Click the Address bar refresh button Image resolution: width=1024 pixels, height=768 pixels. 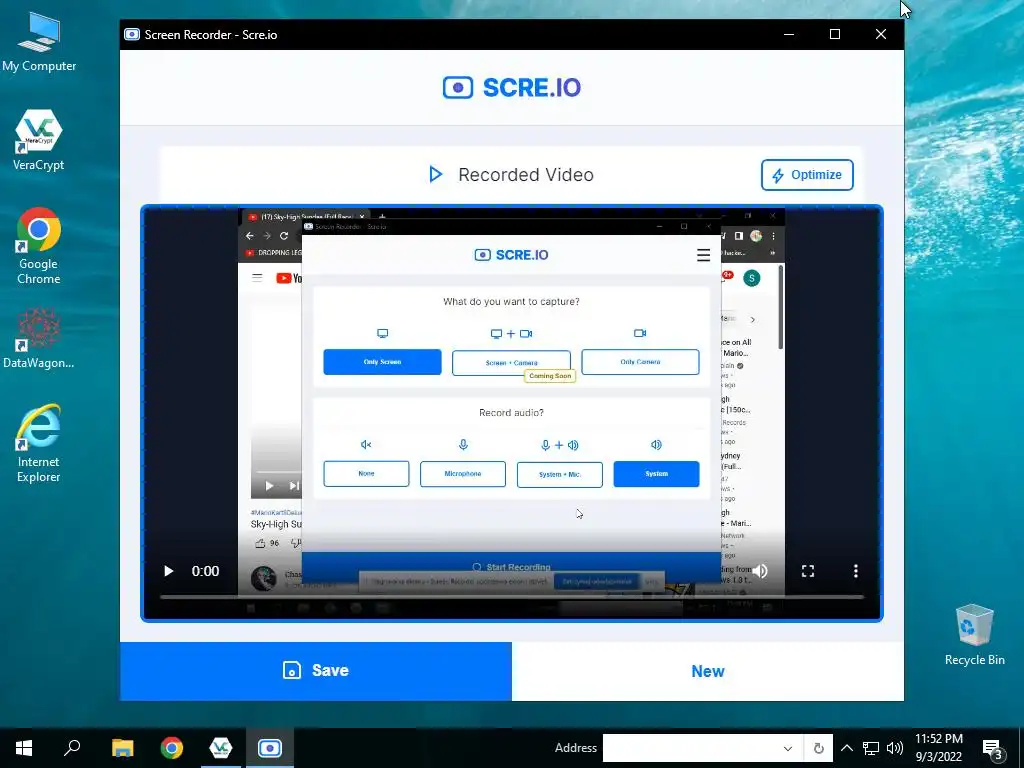(x=818, y=748)
